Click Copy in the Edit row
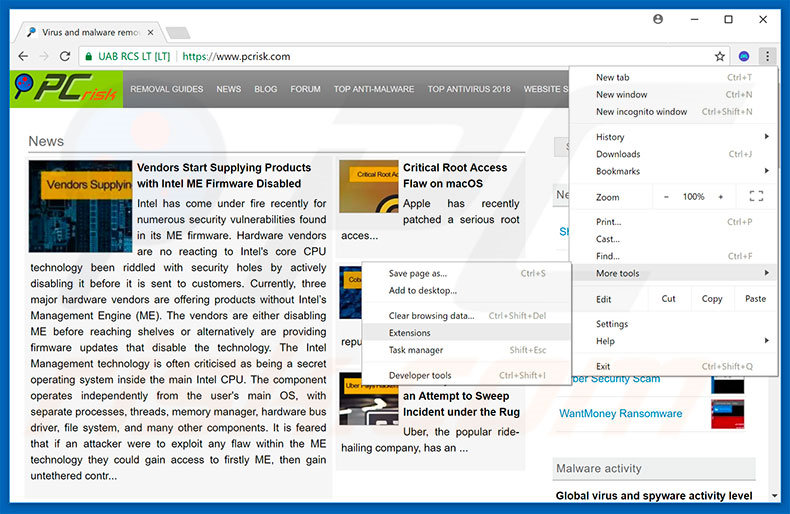 coord(712,299)
